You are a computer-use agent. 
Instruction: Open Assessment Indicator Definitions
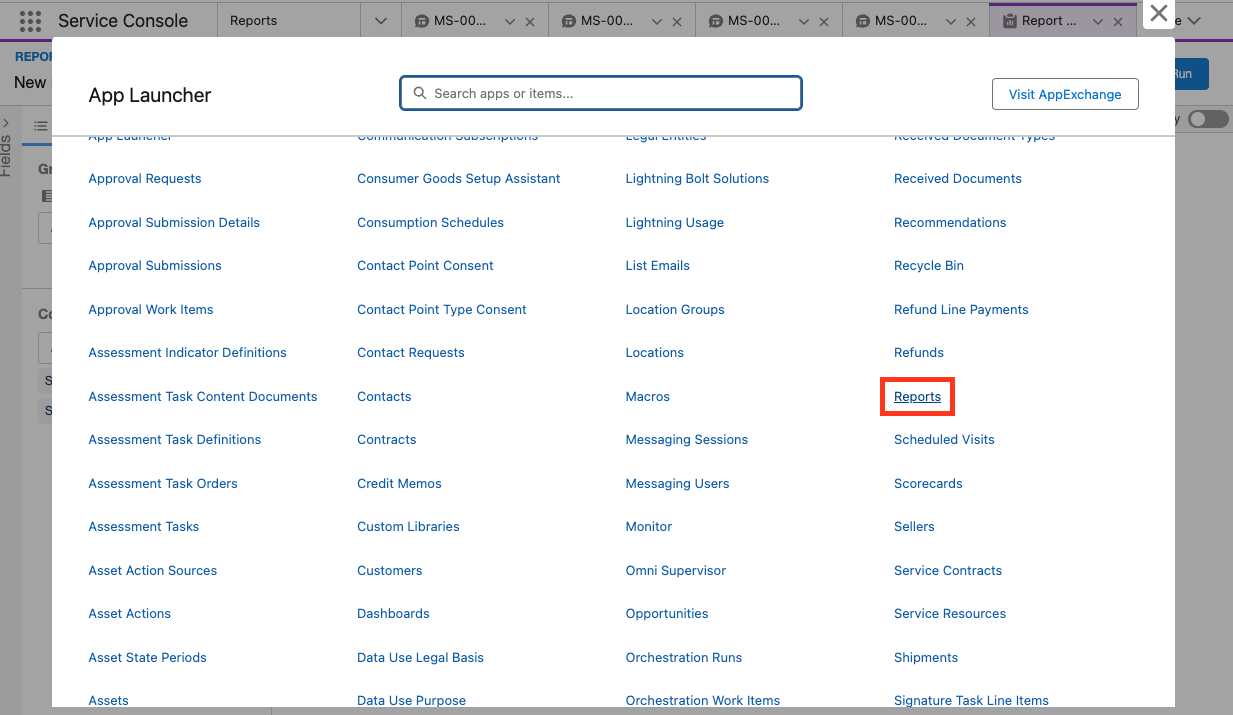pyautogui.click(x=187, y=353)
